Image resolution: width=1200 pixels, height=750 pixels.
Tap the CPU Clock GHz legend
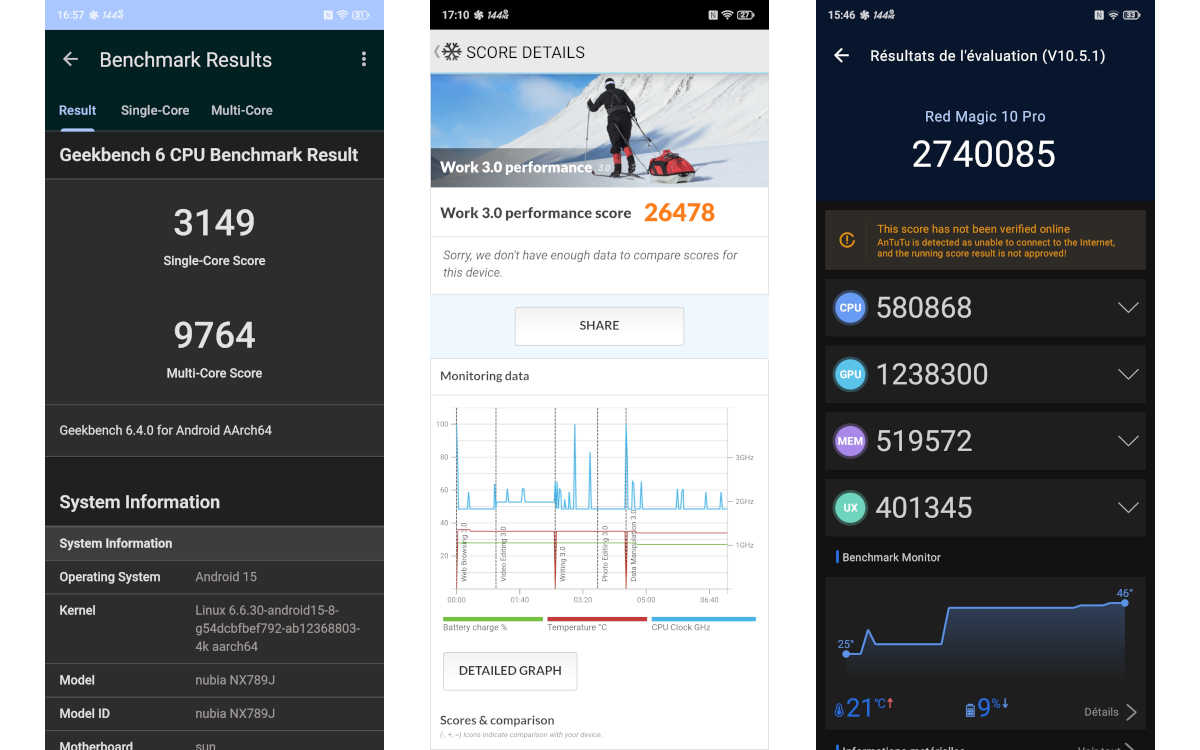(703, 624)
